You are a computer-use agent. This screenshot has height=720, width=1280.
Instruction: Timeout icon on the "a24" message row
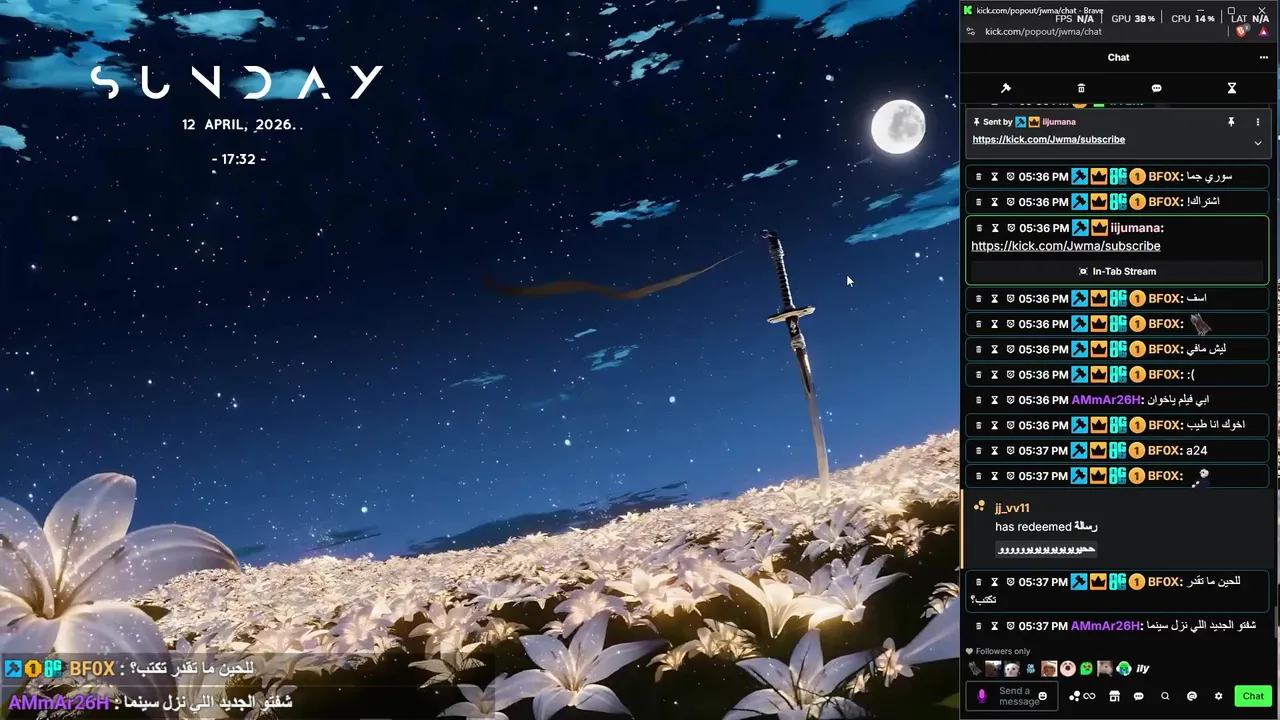pyautogui.click(x=995, y=451)
